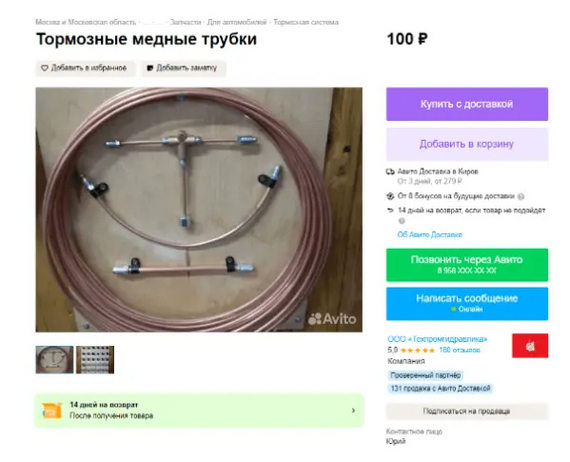
Task: Click Написать сообщение button
Action: tap(467, 304)
